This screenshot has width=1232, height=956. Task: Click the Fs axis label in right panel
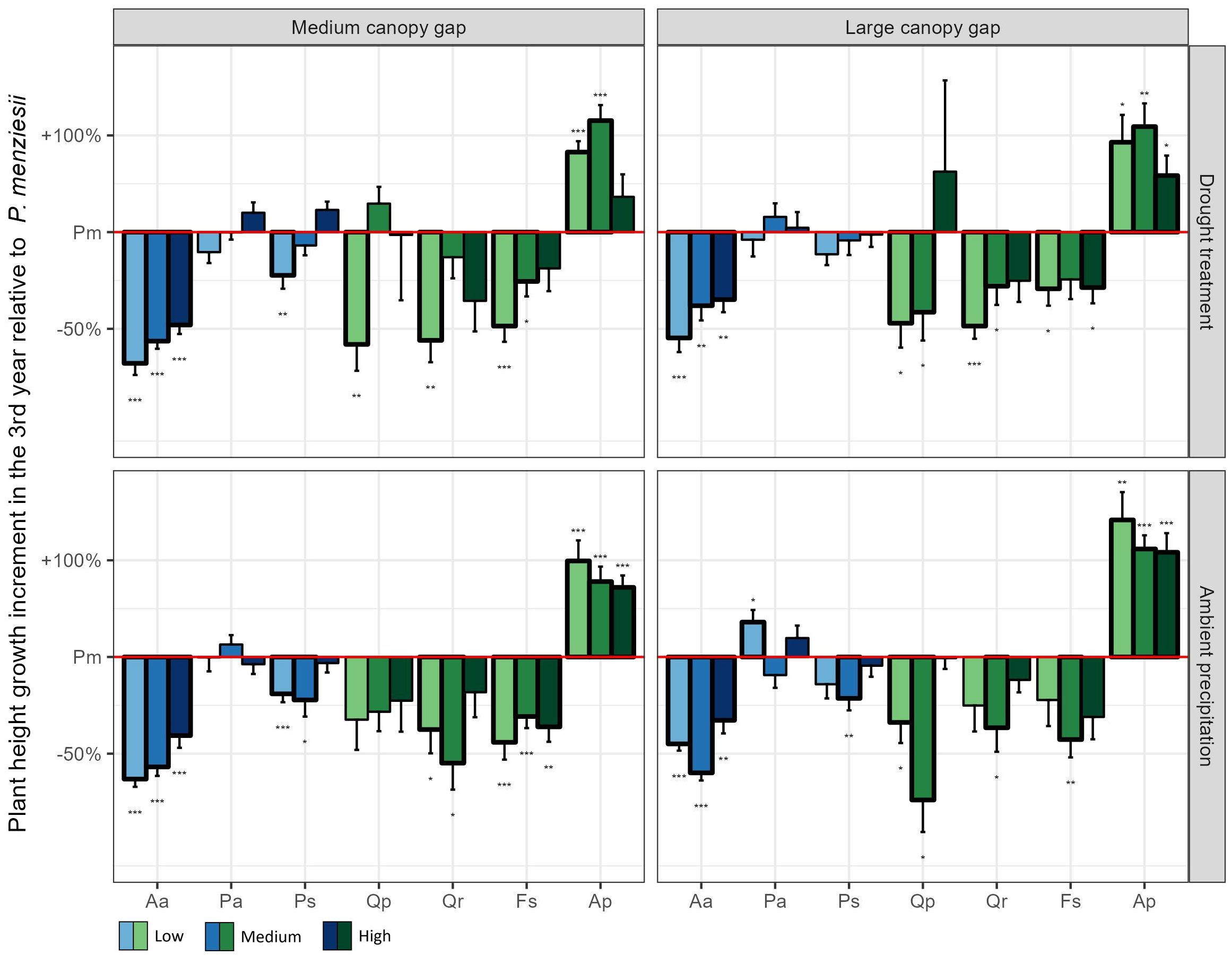click(x=1070, y=901)
